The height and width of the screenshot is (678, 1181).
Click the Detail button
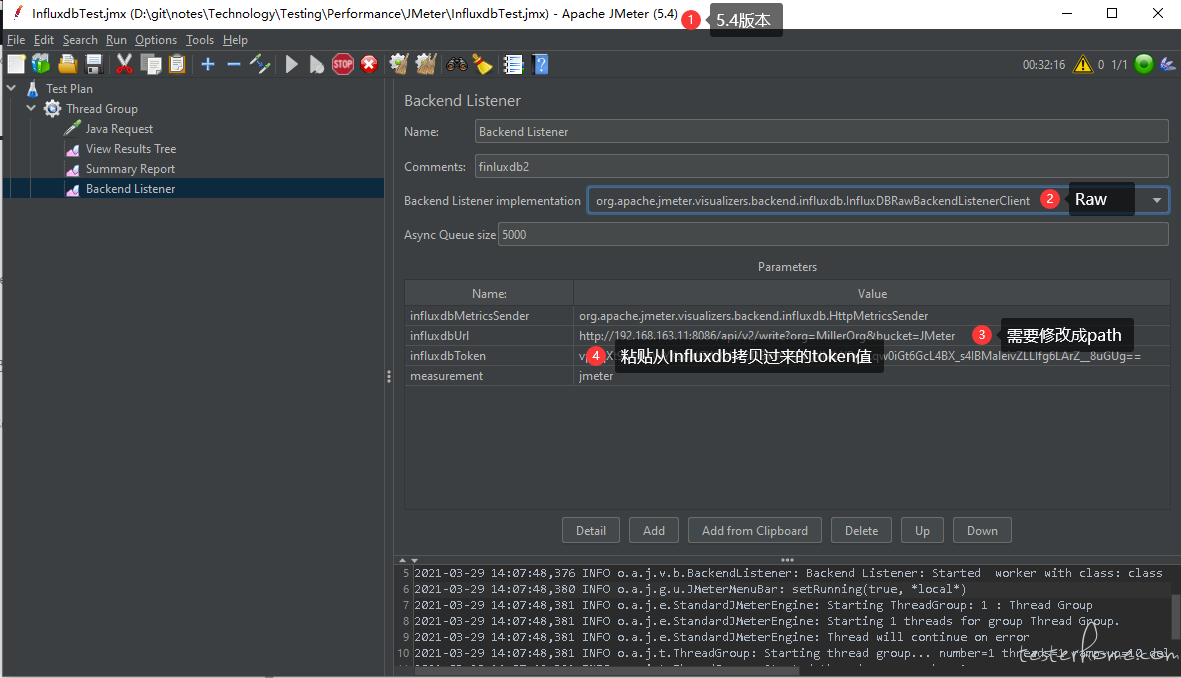click(590, 530)
